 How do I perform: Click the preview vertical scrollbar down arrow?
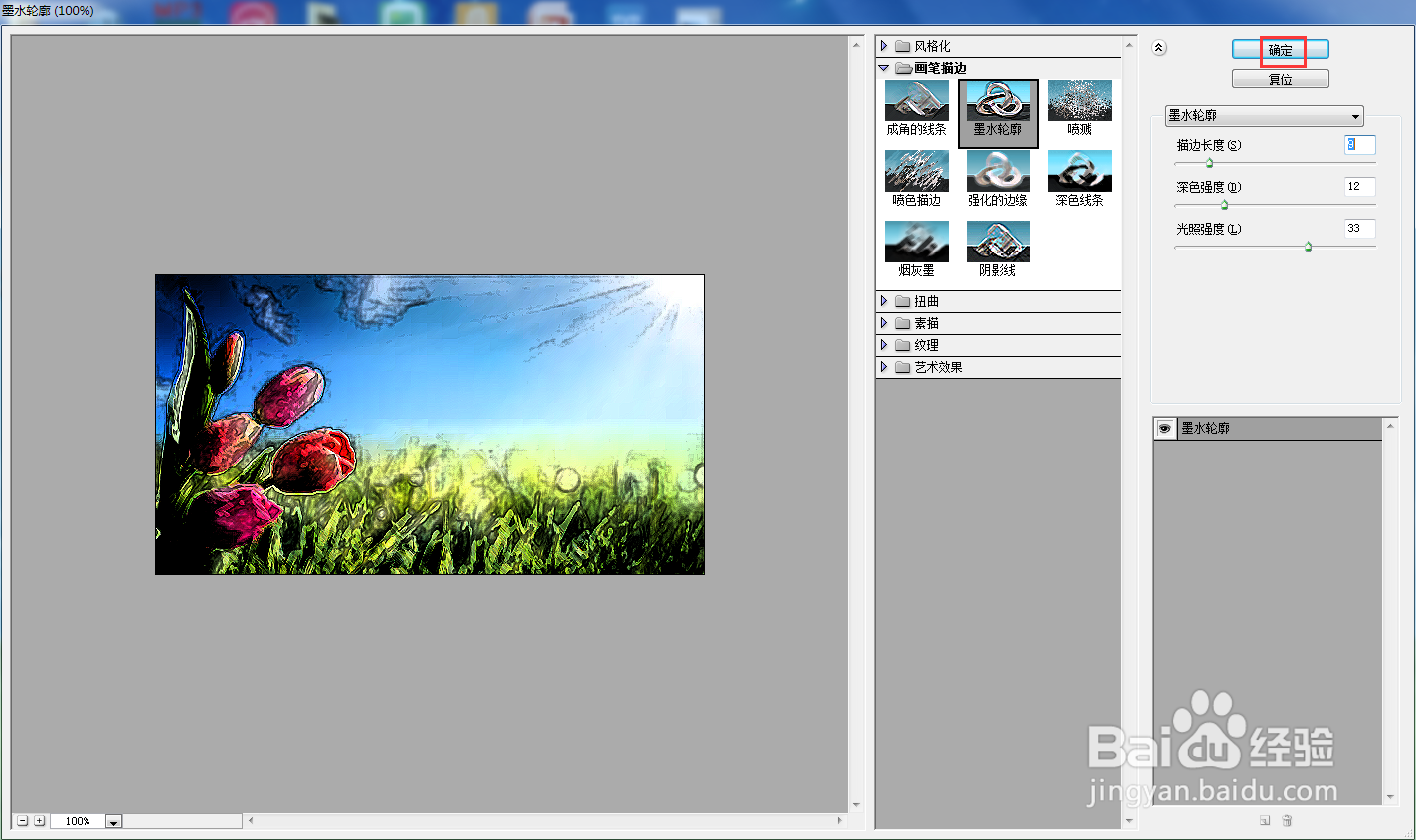coord(856,805)
